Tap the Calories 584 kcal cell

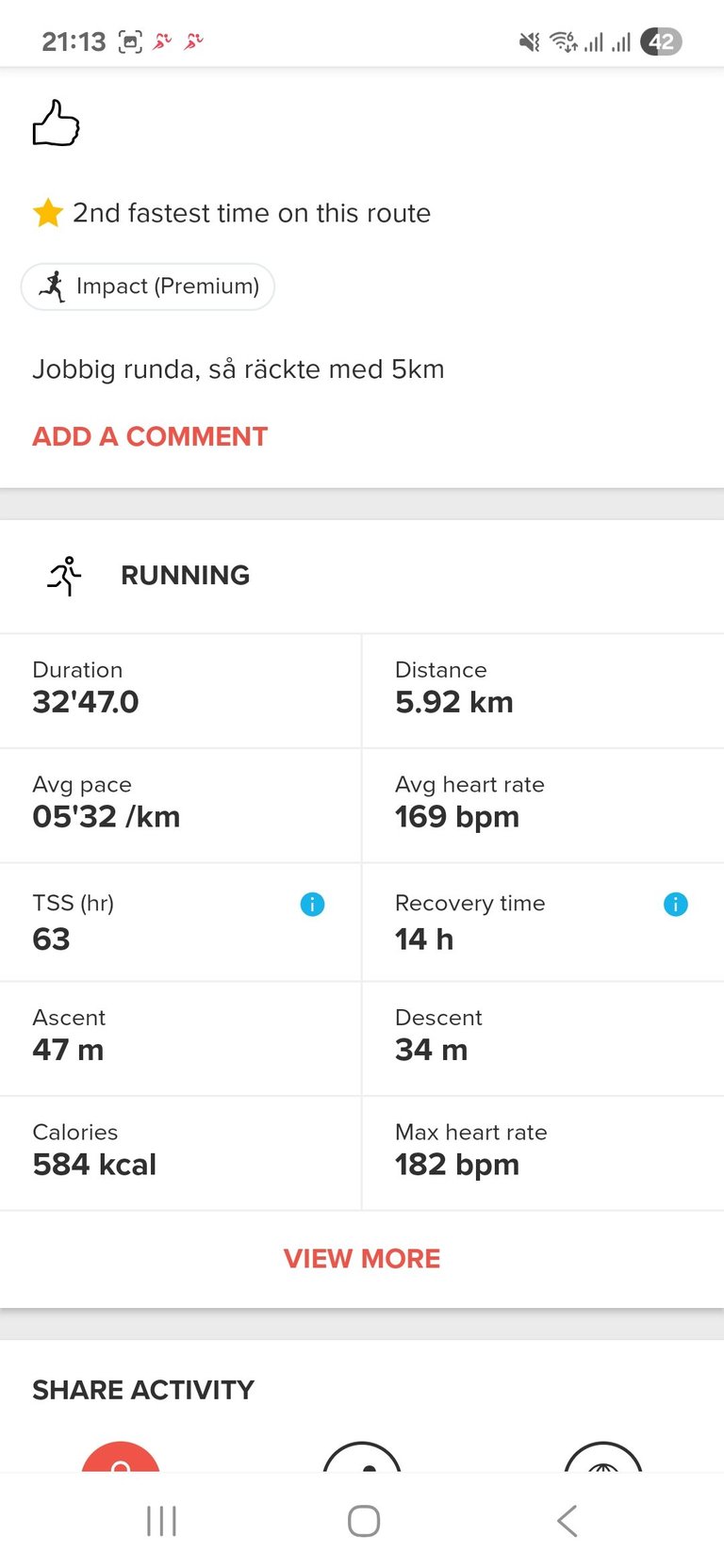[x=180, y=1153]
